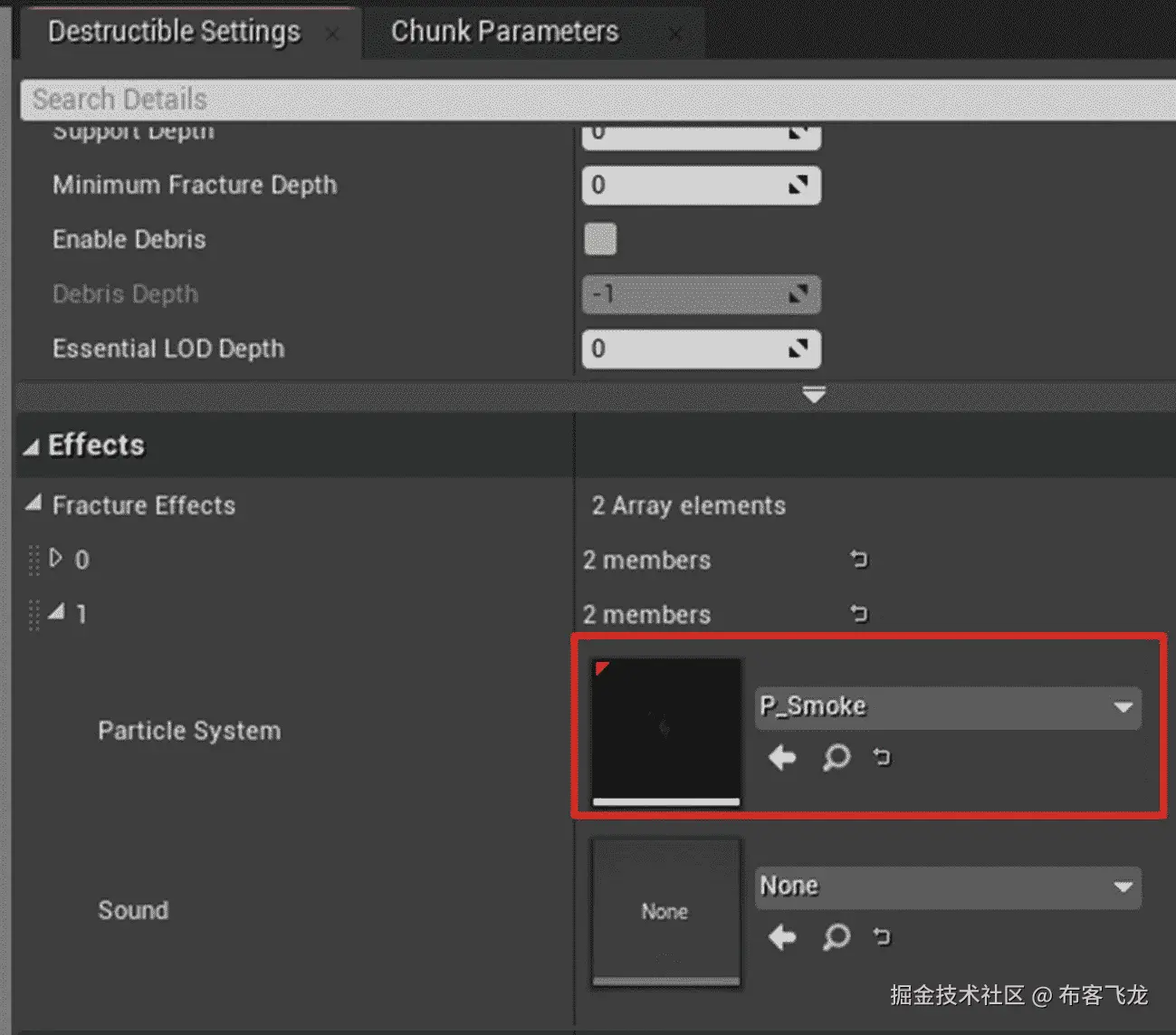The height and width of the screenshot is (1035, 1176).
Task: Click the Minimum Fracture Depth value field
Action: tap(688, 185)
